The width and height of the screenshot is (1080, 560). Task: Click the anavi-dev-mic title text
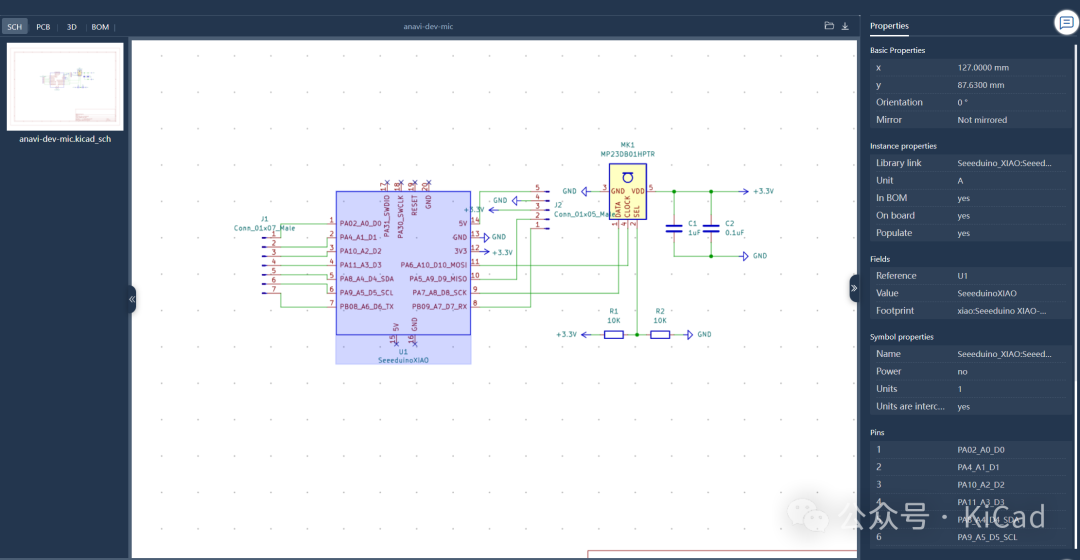[428, 26]
